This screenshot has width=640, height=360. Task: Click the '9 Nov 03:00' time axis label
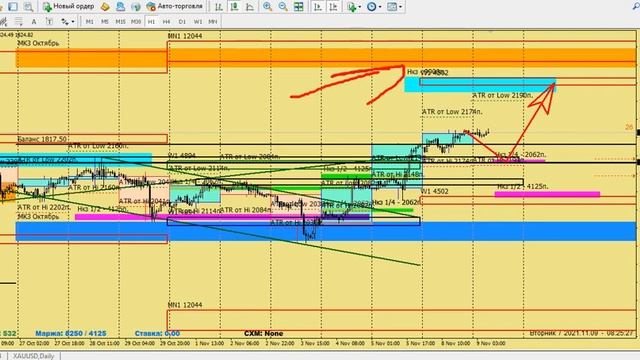pos(491,343)
